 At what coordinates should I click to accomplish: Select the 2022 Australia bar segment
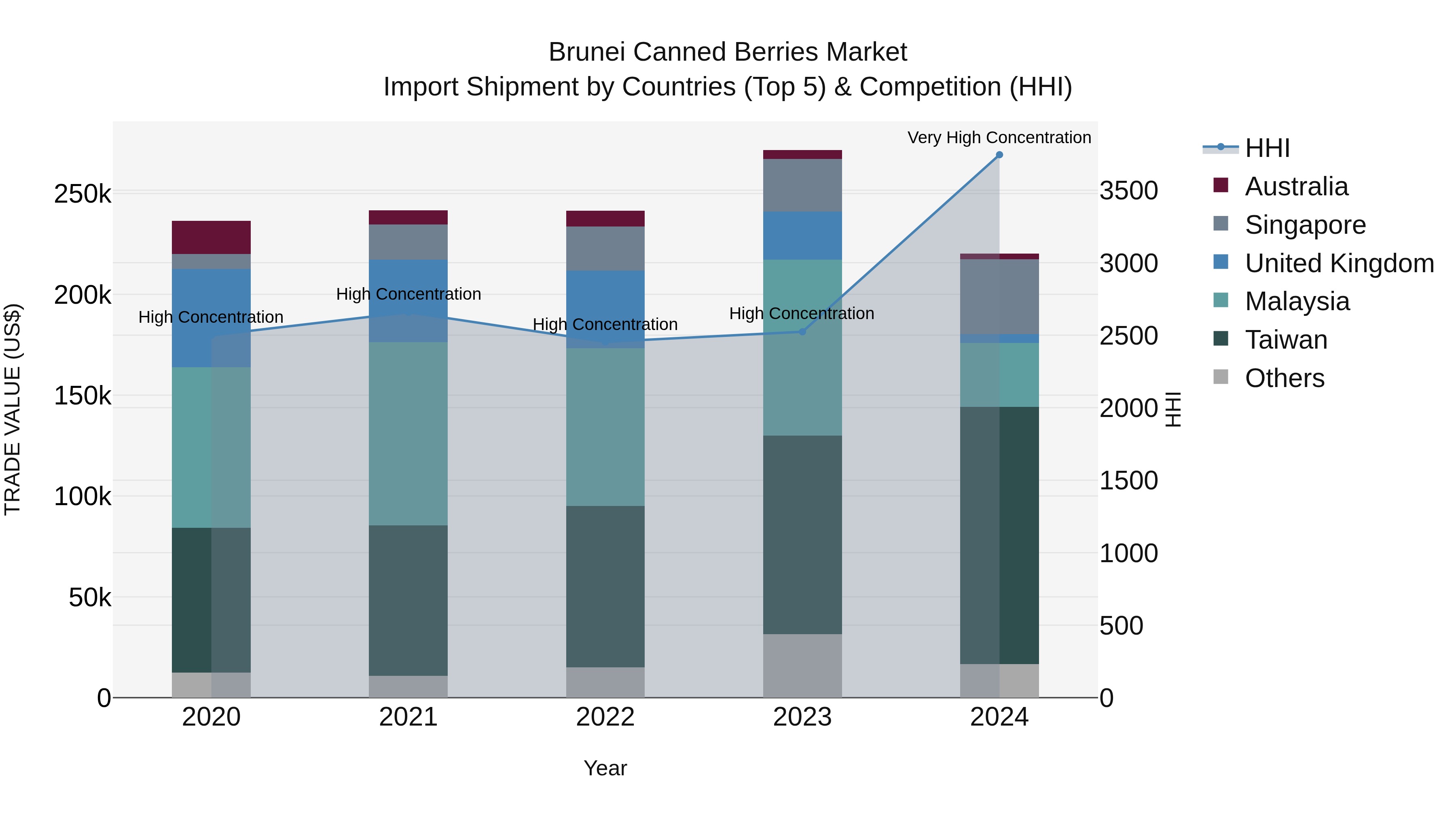pyautogui.click(x=605, y=219)
